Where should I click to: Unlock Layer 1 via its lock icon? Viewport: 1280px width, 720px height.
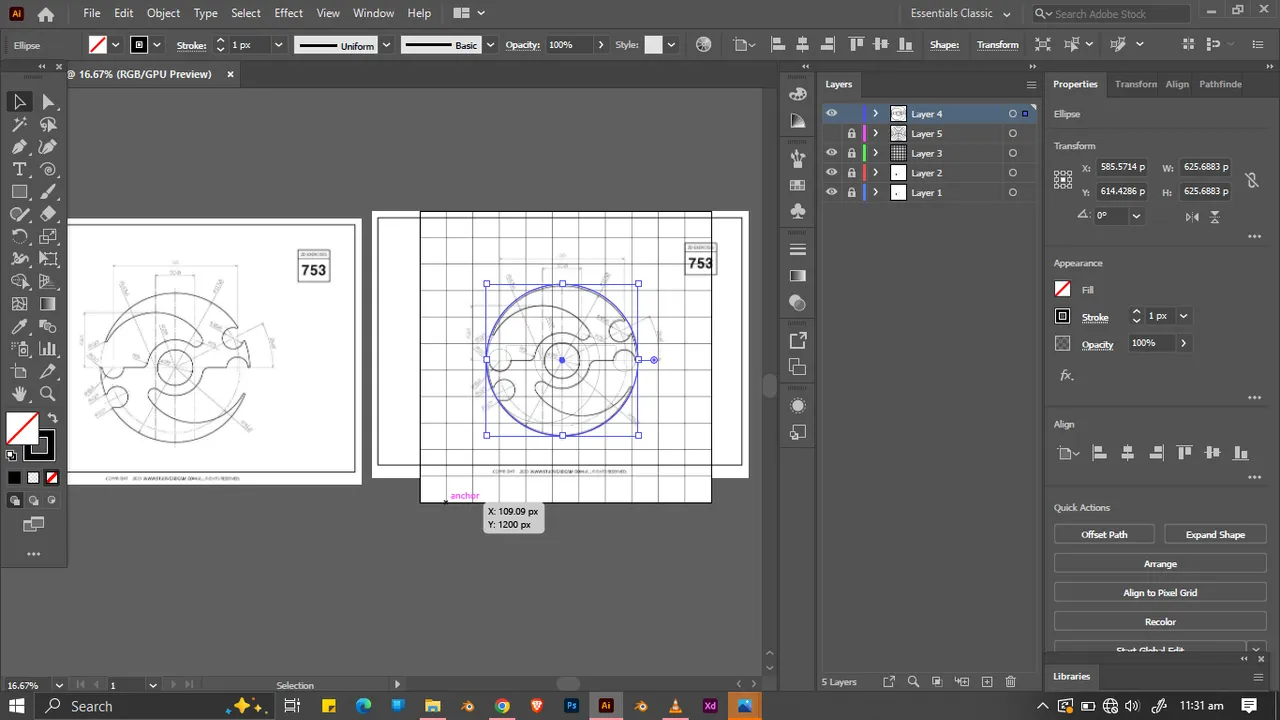coord(852,192)
